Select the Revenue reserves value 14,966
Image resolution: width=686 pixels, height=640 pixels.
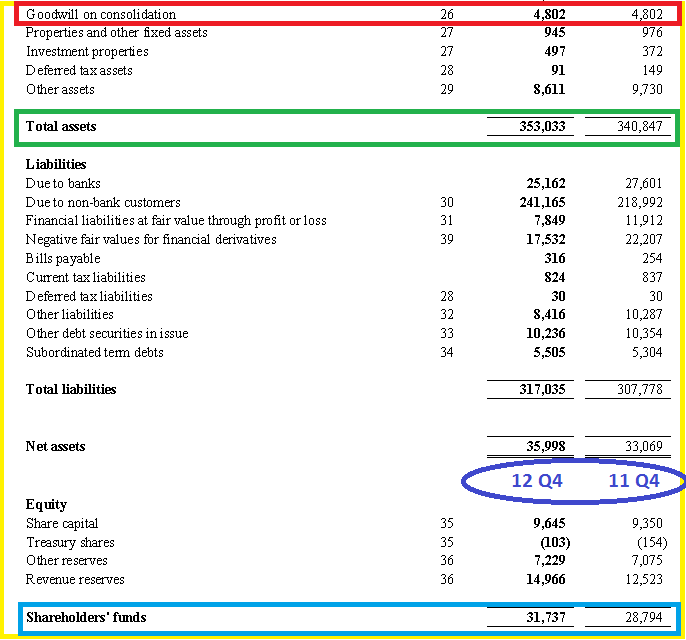[x=546, y=580]
